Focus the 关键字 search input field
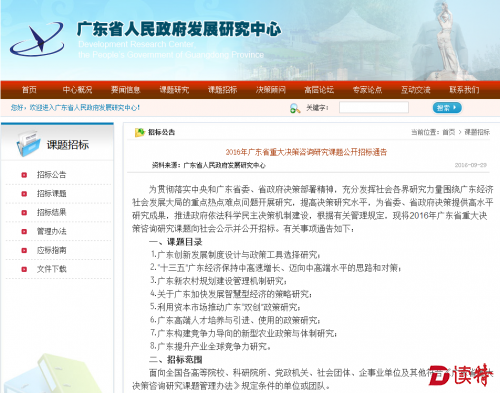This screenshot has width=500, height=393. click(374, 108)
